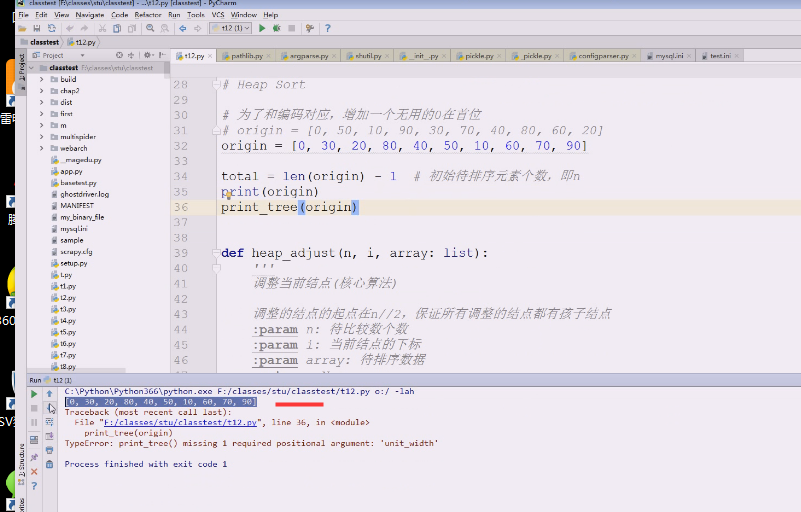
Task: Open Navigate menu
Action: [89, 15]
